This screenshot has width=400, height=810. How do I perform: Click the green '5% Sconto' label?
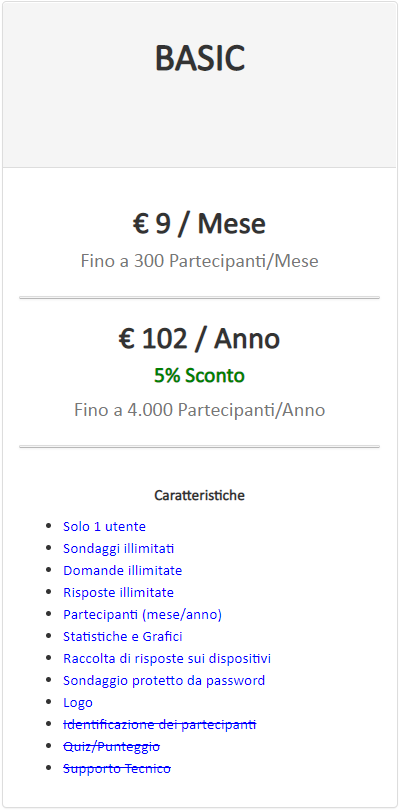(x=199, y=376)
